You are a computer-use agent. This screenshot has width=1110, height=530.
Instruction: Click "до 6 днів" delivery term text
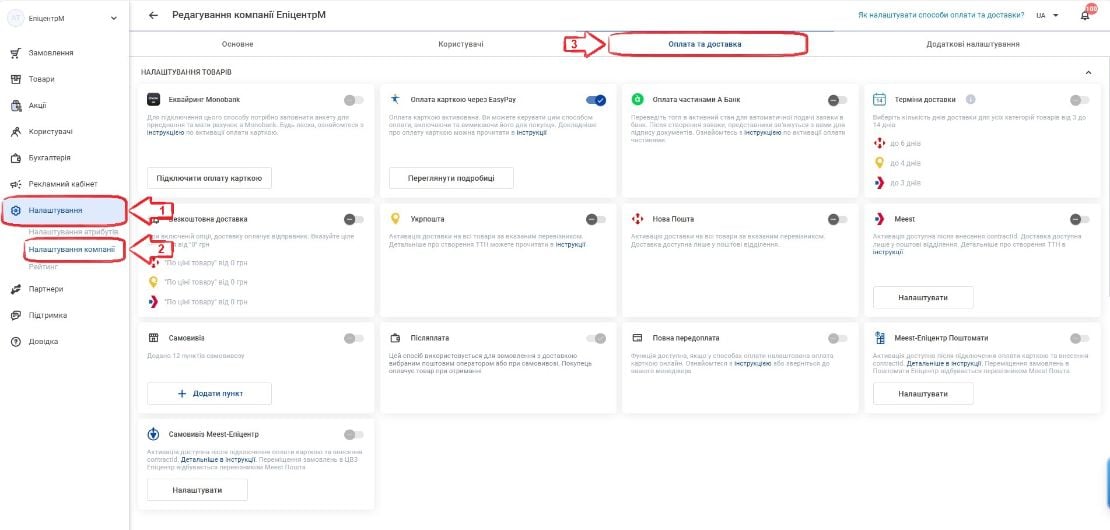905,144
